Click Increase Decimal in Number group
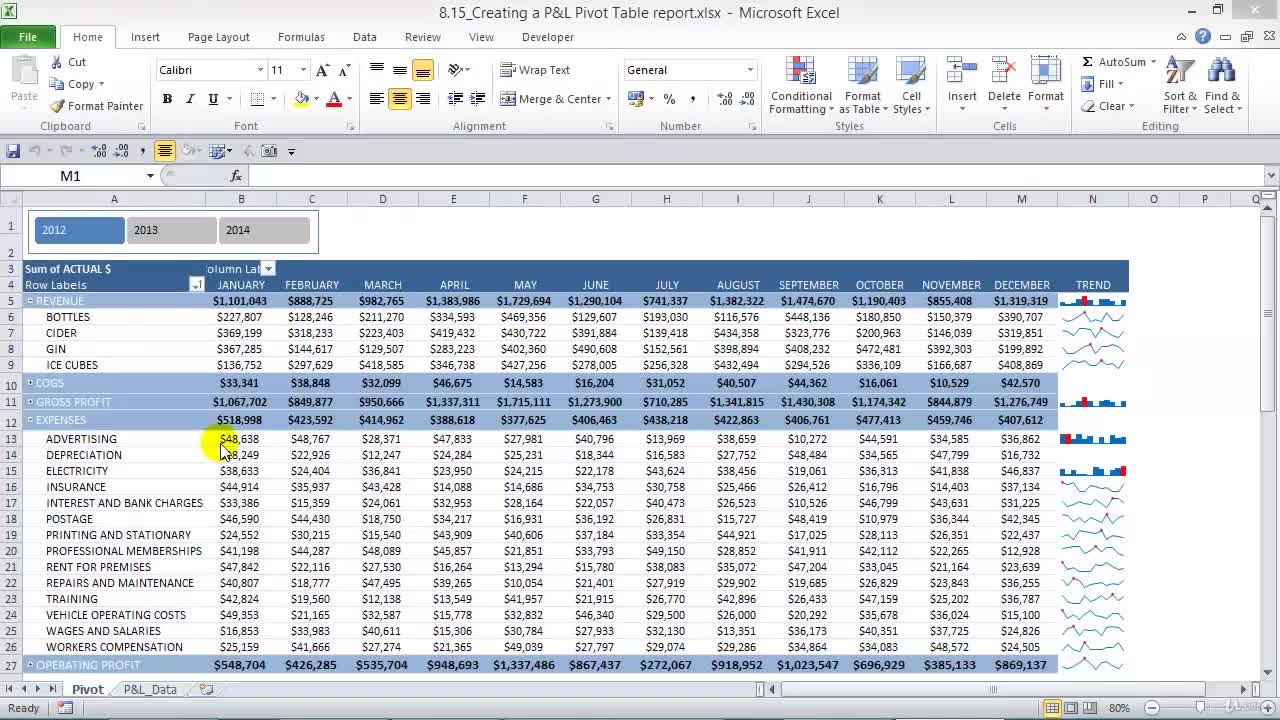This screenshot has height=720, width=1280. click(725, 99)
